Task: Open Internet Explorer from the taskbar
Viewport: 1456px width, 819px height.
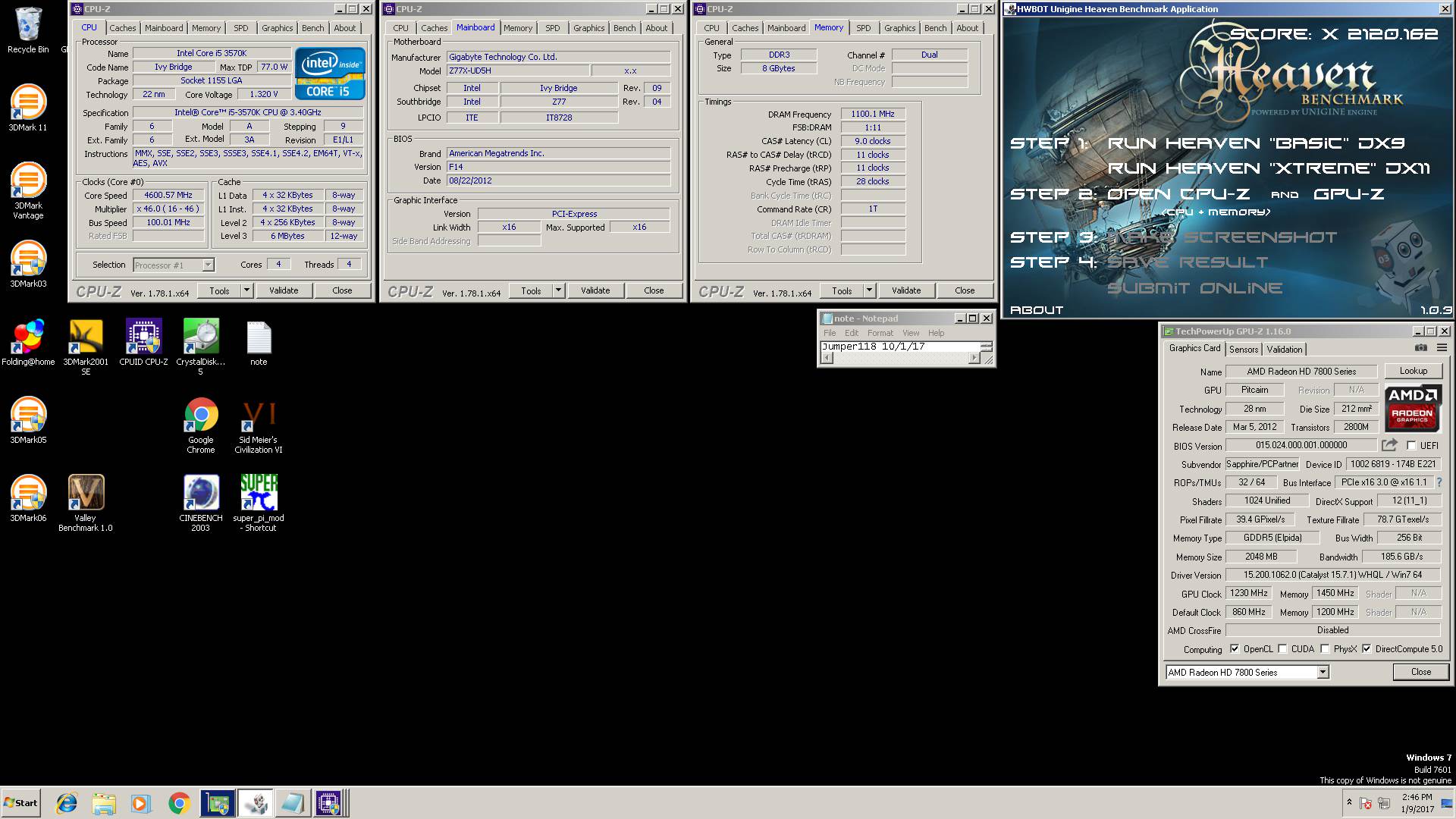Action: (x=67, y=803)
